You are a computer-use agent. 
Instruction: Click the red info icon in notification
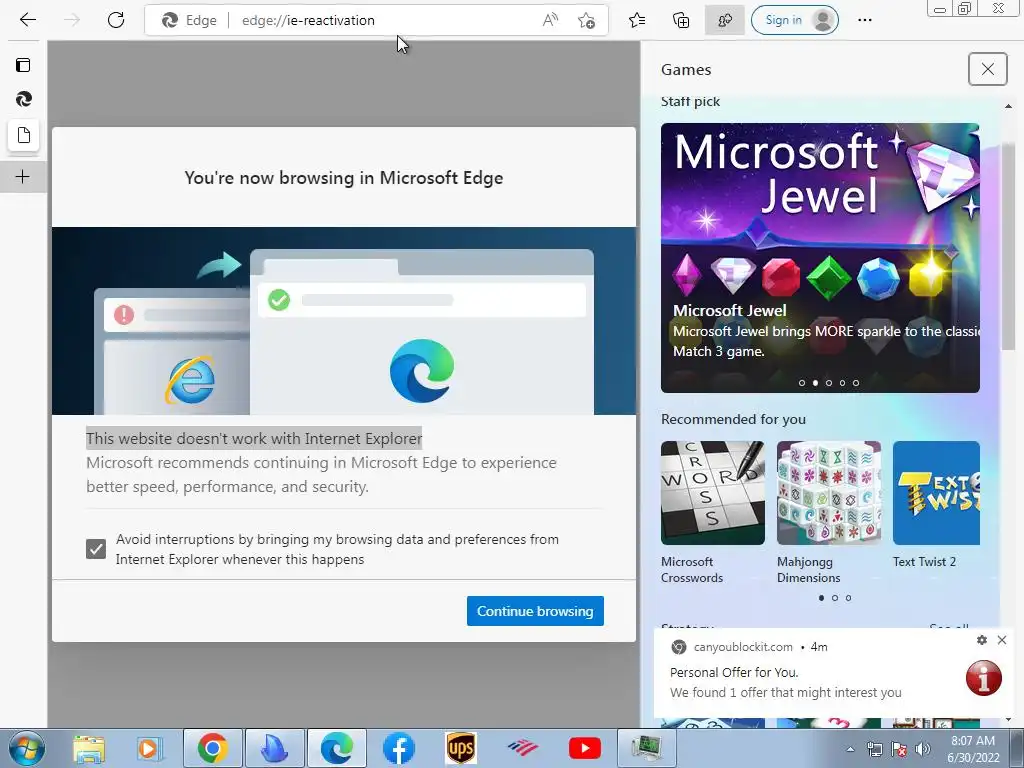tap(984, 678)
